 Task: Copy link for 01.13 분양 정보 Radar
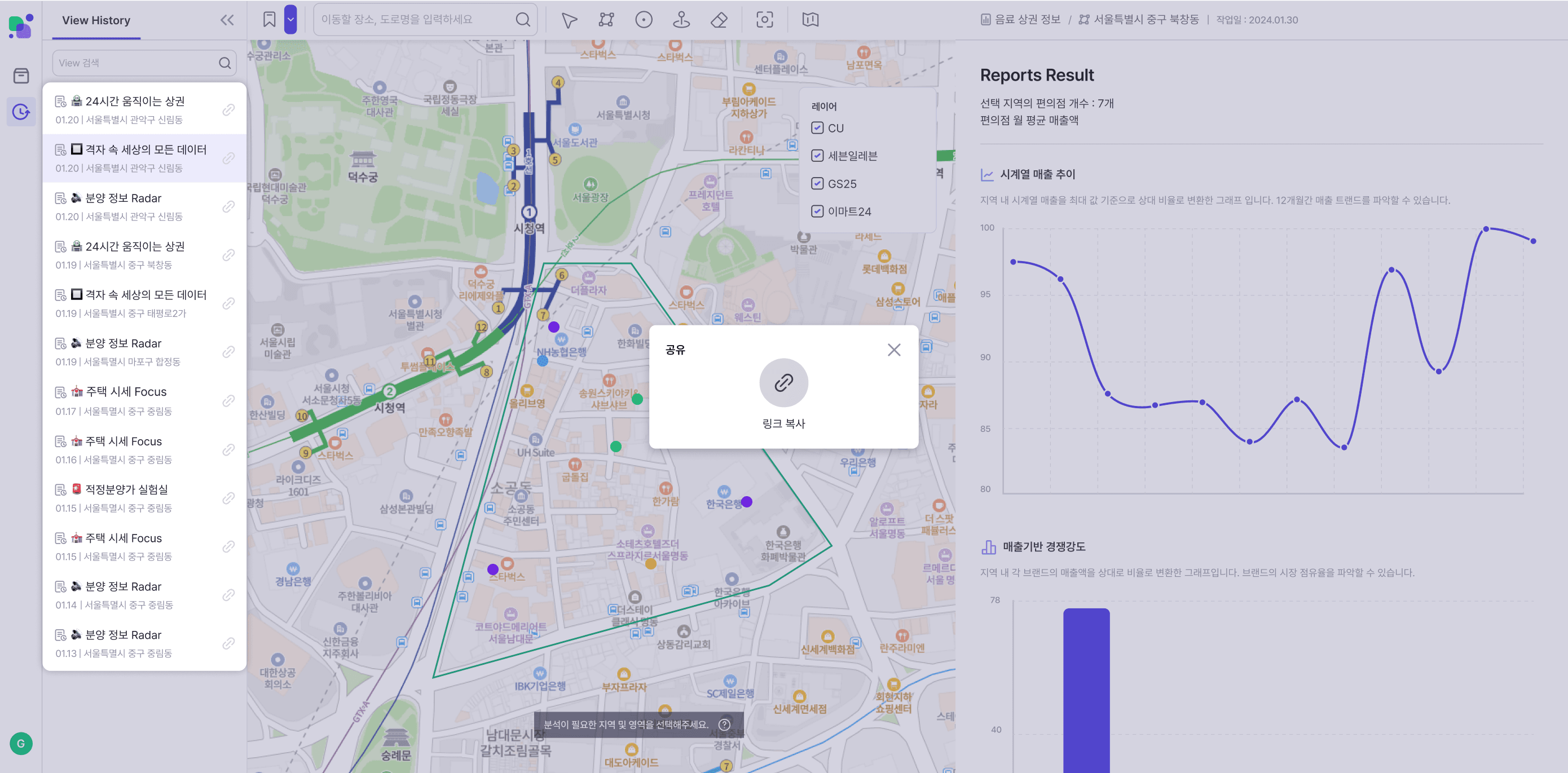pos(228,643)
